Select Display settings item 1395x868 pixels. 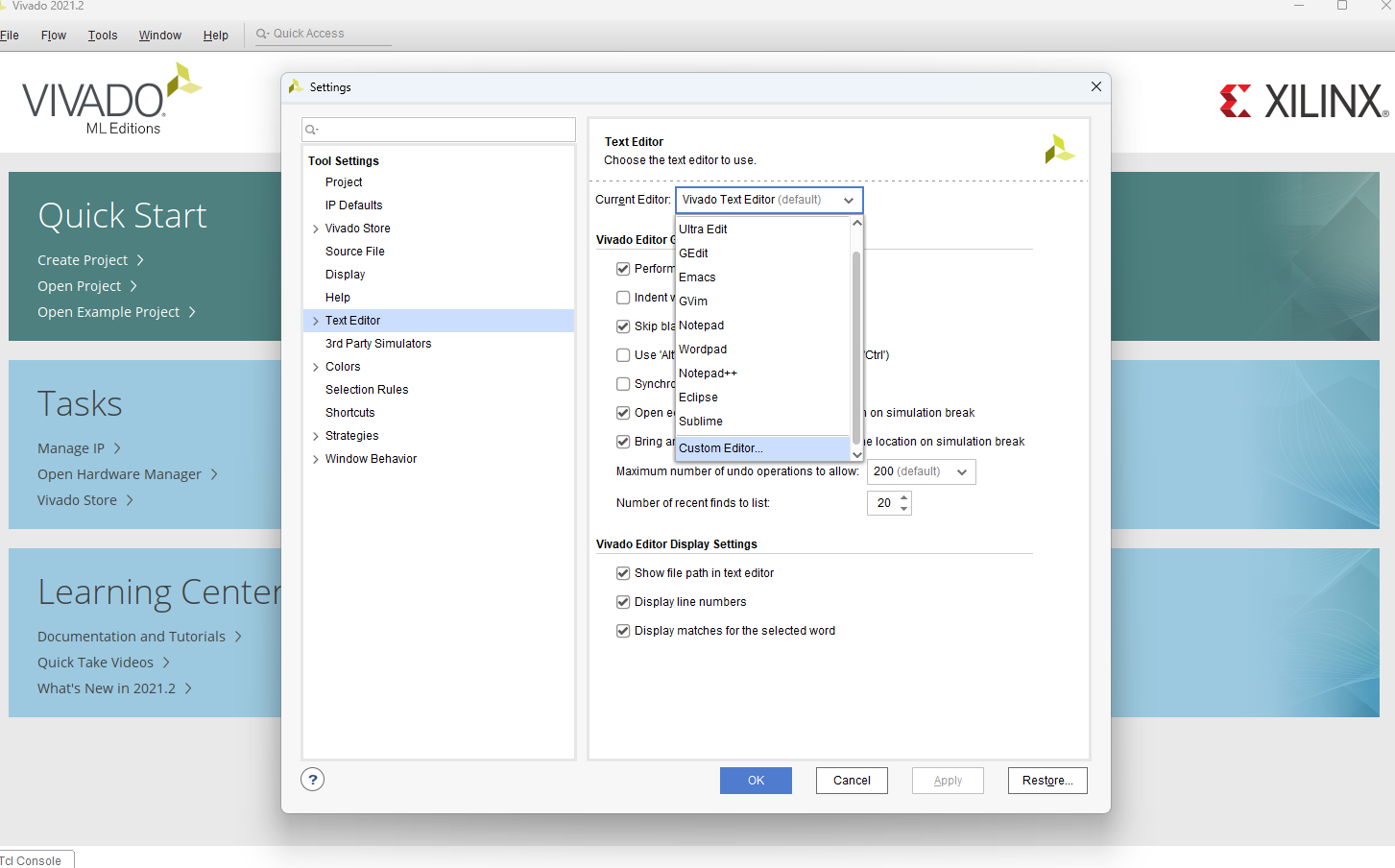click(x=345, y=275)
